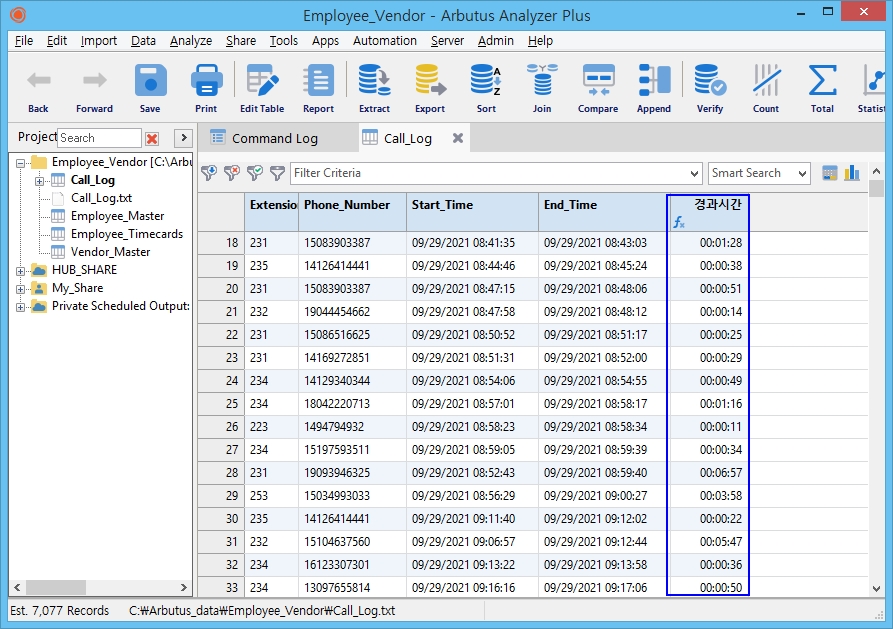Open Edit Table tool
This screenshot has height=629, width=893.
point(262,88)
